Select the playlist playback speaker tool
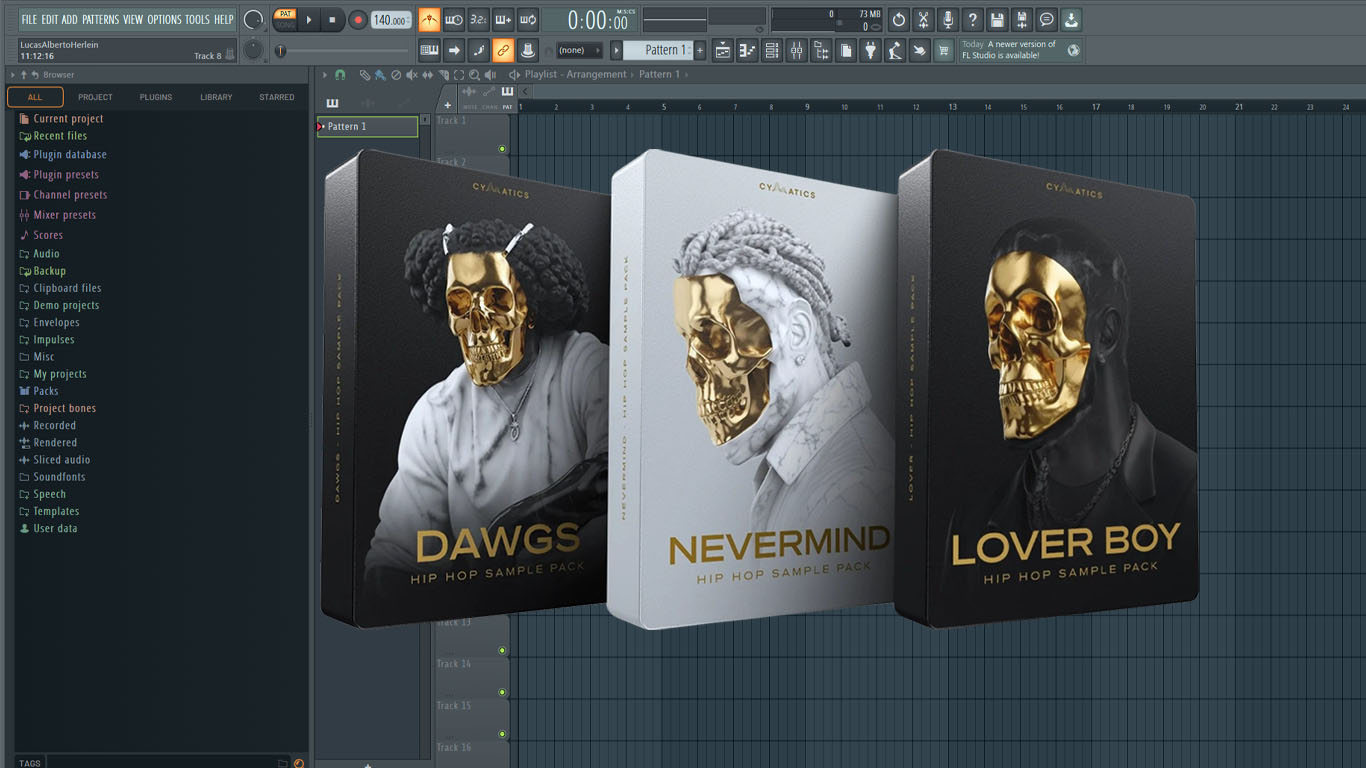This screenshot has width=1366, height=768. (x=490, y=74)
